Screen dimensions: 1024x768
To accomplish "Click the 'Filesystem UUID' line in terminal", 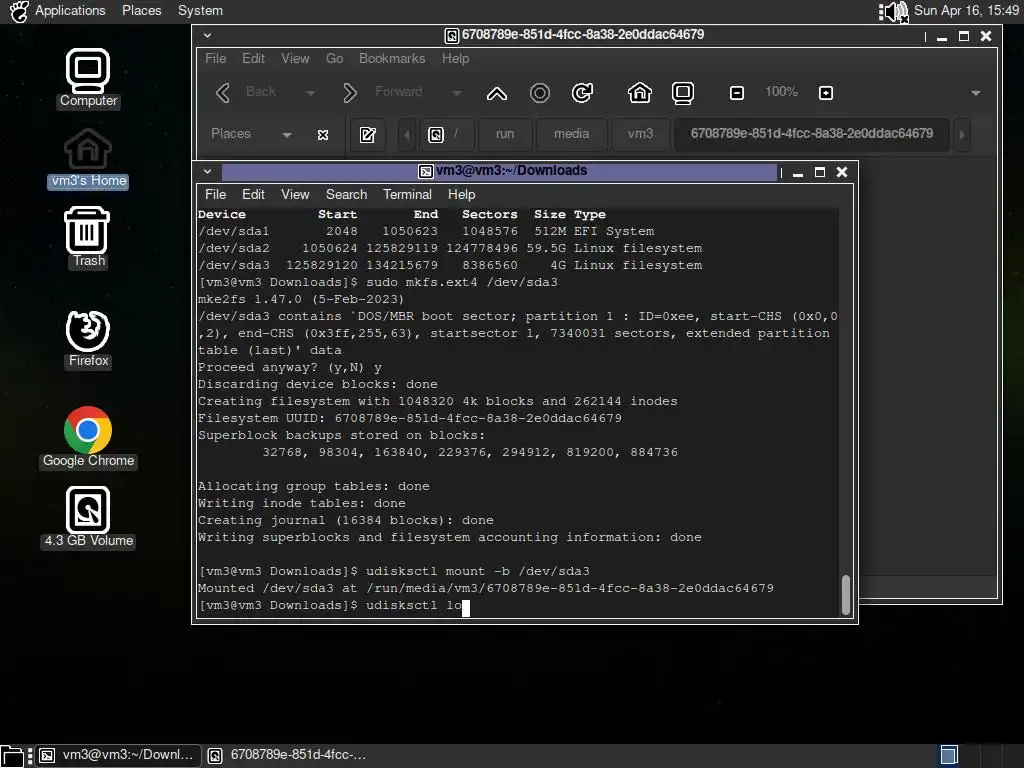I will (x=409, y=419).
